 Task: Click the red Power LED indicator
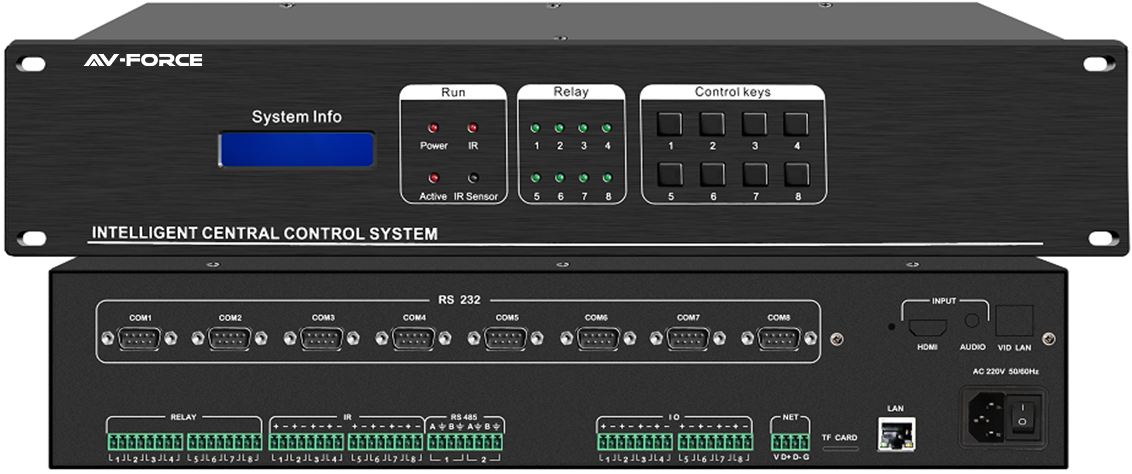(433, 129)
